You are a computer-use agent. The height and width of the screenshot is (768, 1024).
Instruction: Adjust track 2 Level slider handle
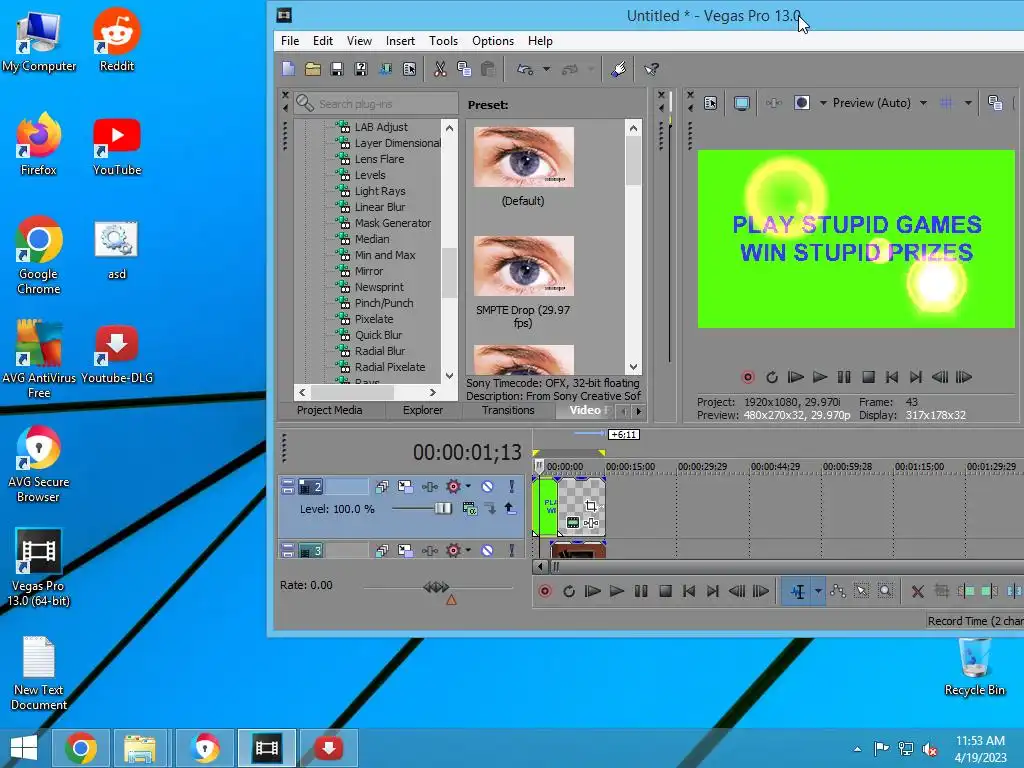click(x=443, y=508)
